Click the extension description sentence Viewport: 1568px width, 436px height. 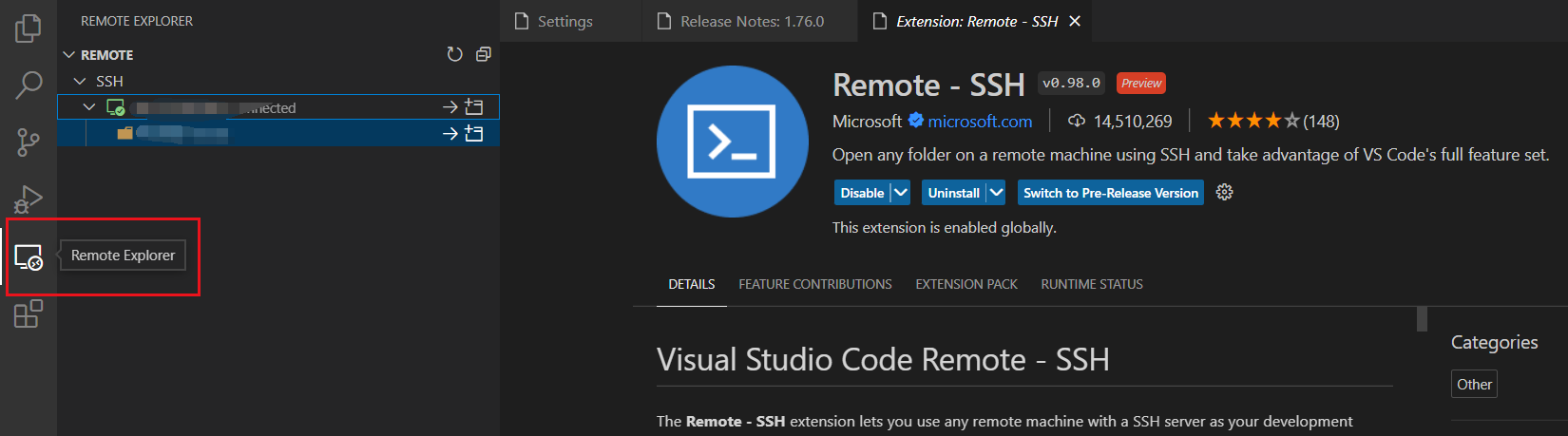tap(1191, 154)
